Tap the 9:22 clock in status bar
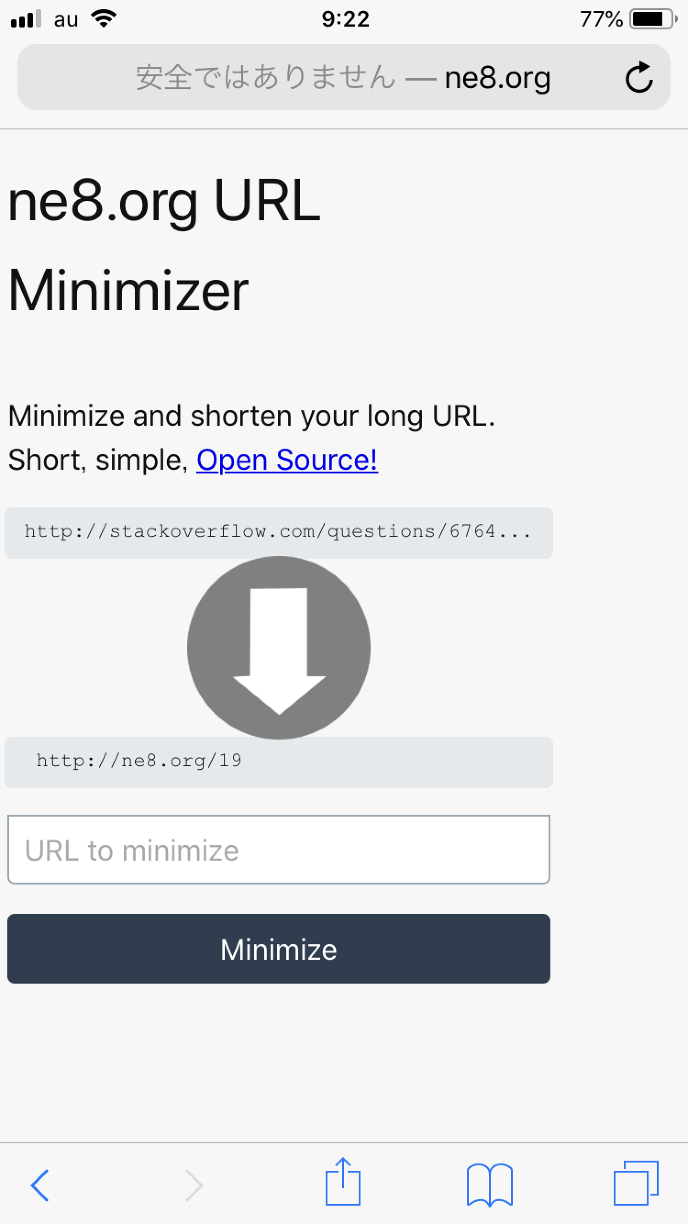The width and height of the screenshot is (688, 1224). coord(346,19)
